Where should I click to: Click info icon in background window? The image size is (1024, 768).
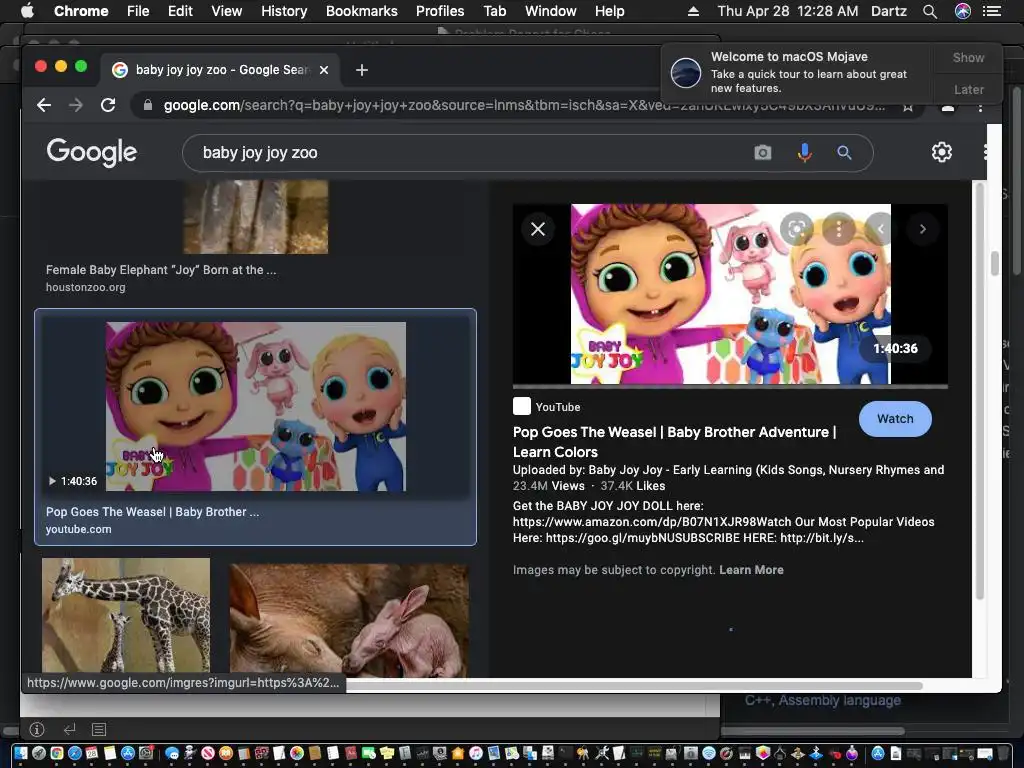(x=37, y=729)
